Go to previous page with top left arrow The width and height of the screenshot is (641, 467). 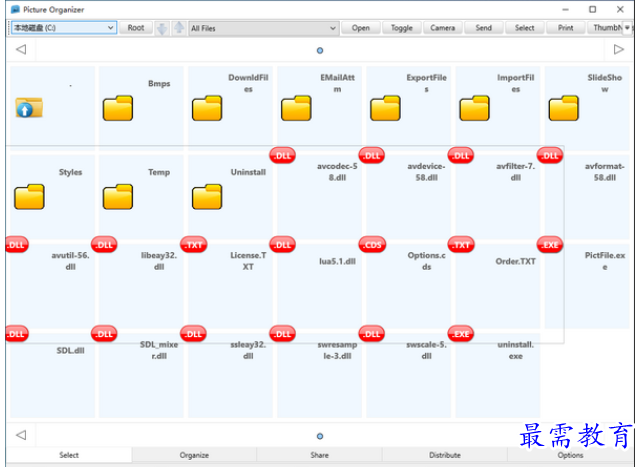pos(21,49)
